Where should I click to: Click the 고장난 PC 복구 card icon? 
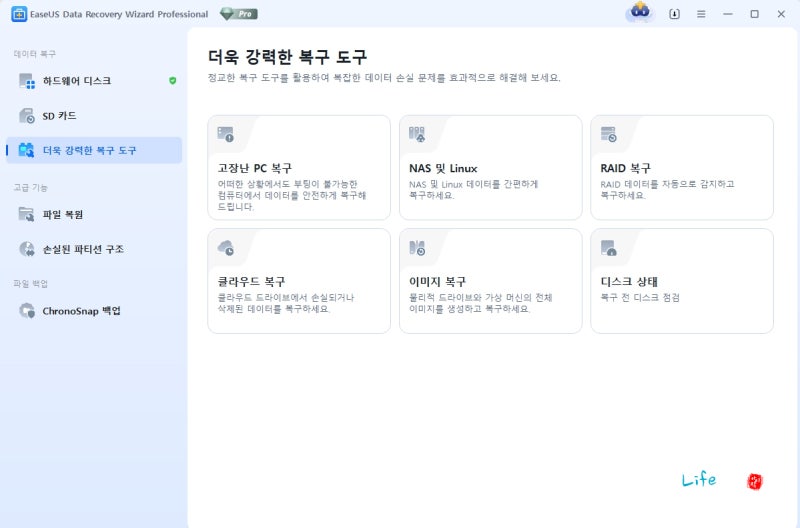coord(225,134)
